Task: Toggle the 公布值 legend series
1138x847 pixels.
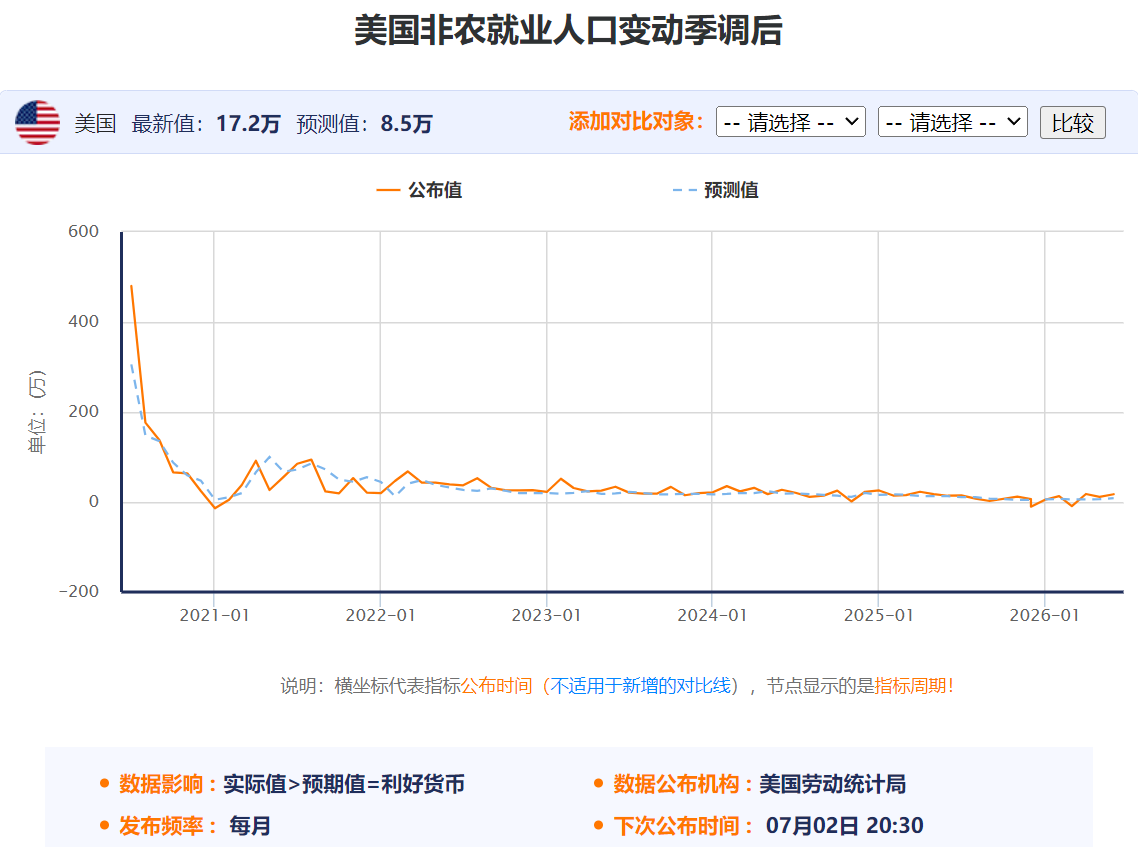Action: 419,190
